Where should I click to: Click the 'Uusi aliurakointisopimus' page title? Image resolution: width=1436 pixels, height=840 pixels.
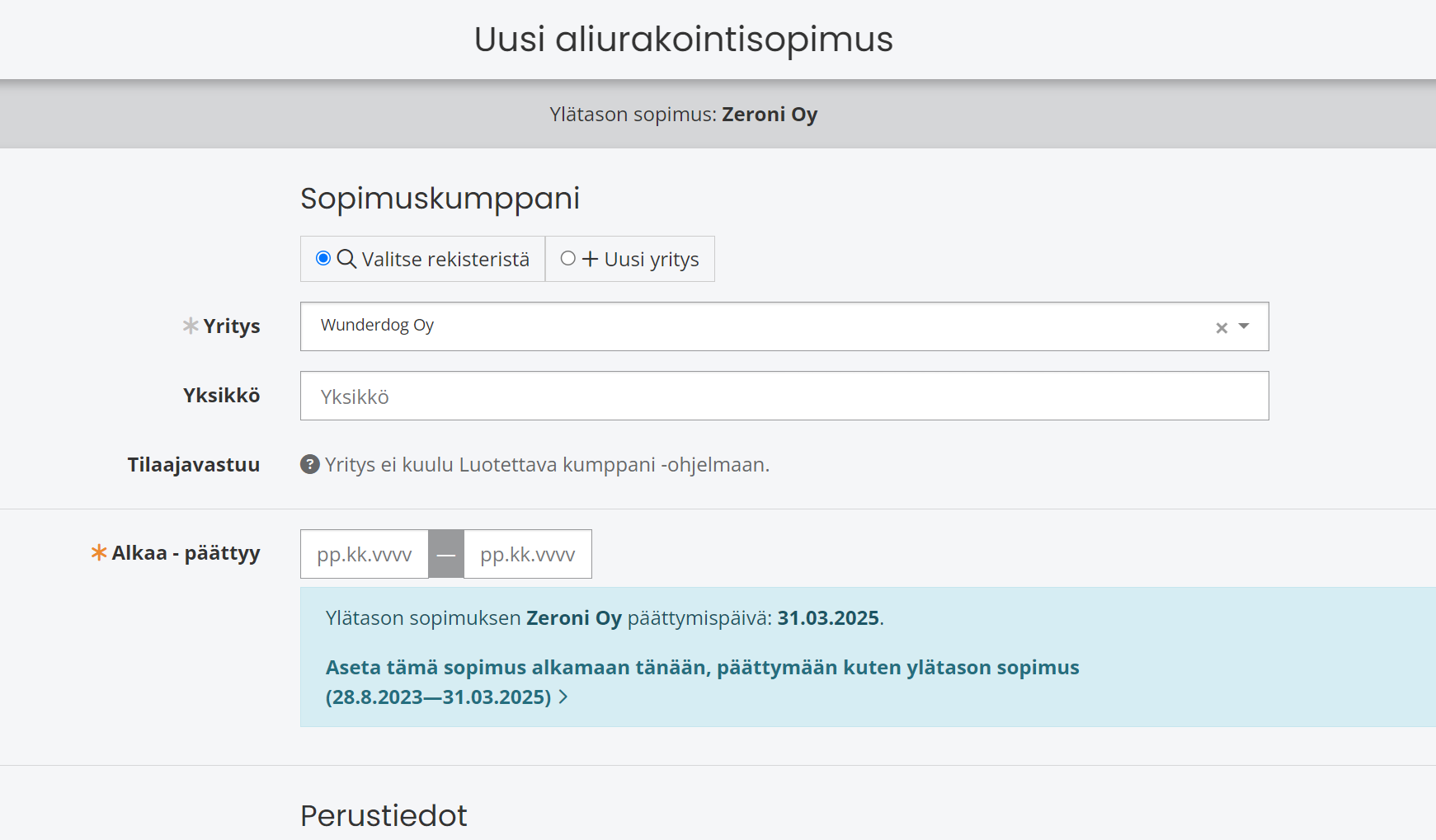(684, 39)
